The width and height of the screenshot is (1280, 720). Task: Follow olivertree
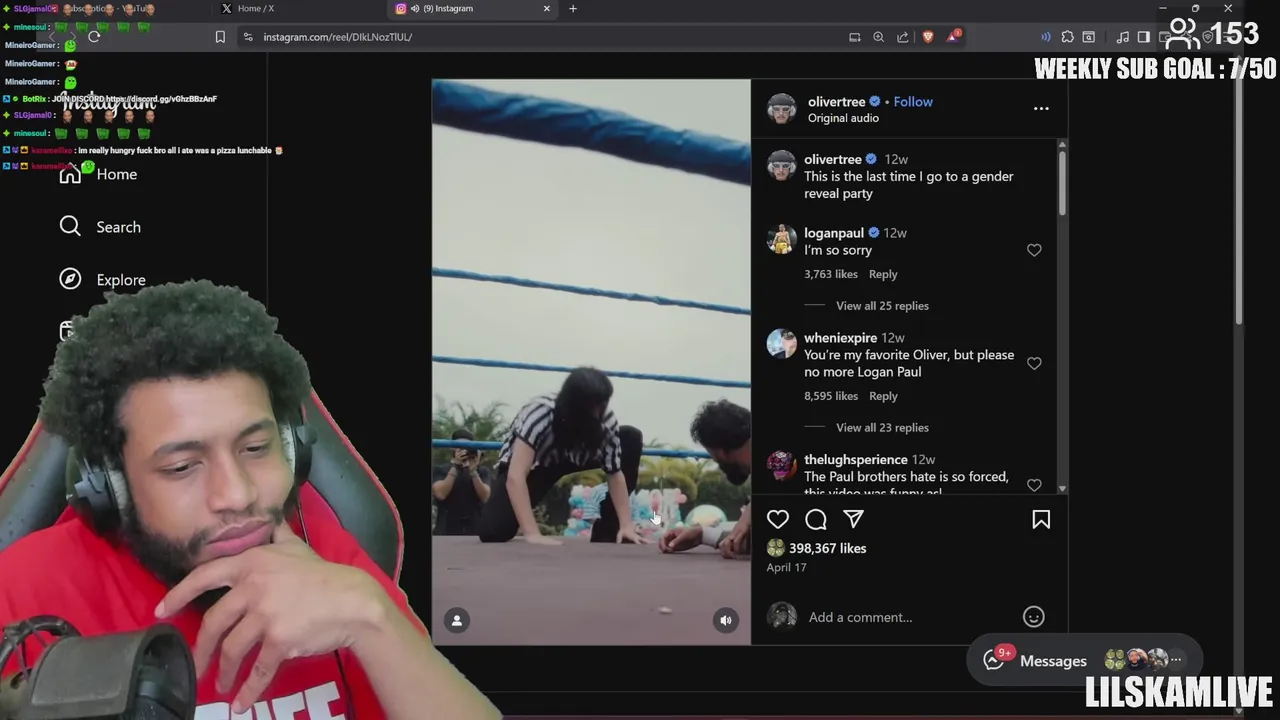(x=913, y=102)
